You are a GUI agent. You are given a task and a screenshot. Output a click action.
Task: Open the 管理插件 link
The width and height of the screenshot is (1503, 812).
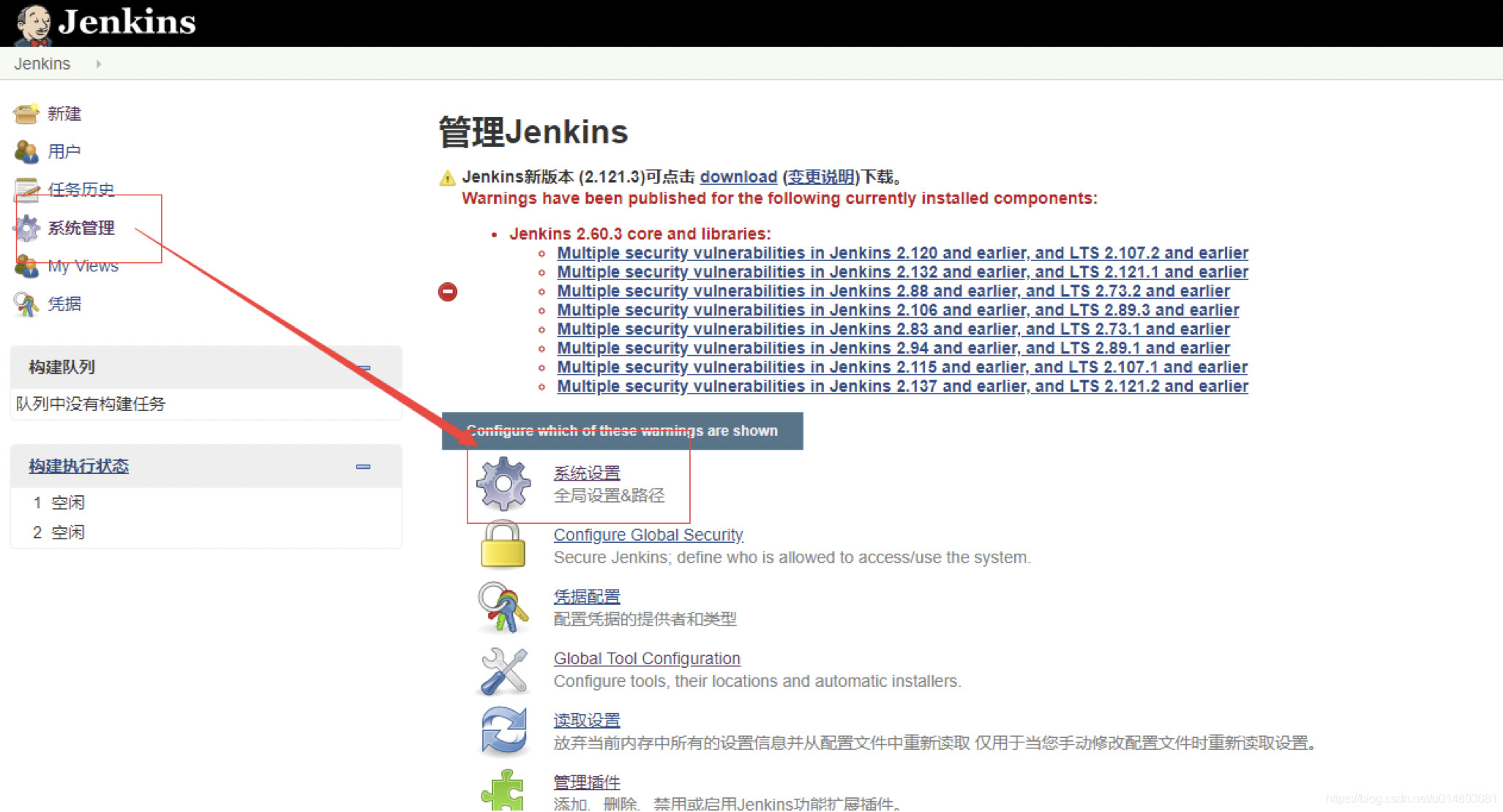587,783
